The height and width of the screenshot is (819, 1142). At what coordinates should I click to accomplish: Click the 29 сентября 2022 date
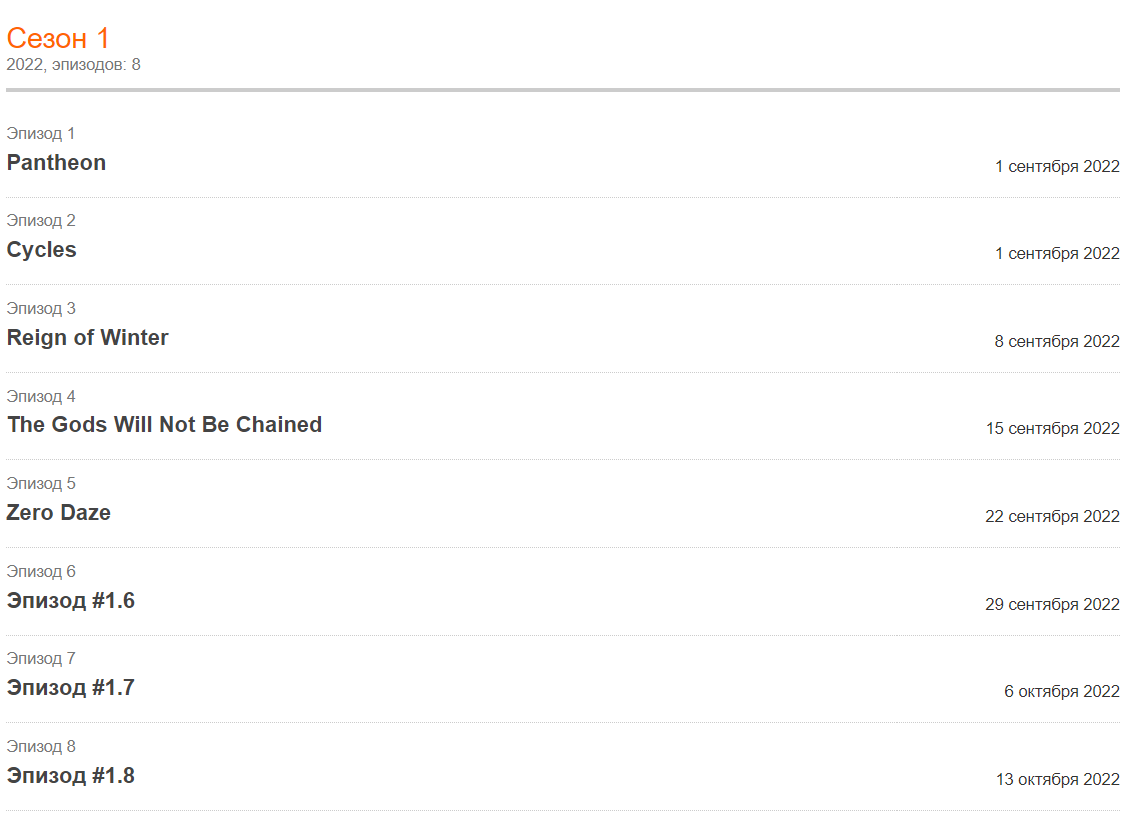1052,605
